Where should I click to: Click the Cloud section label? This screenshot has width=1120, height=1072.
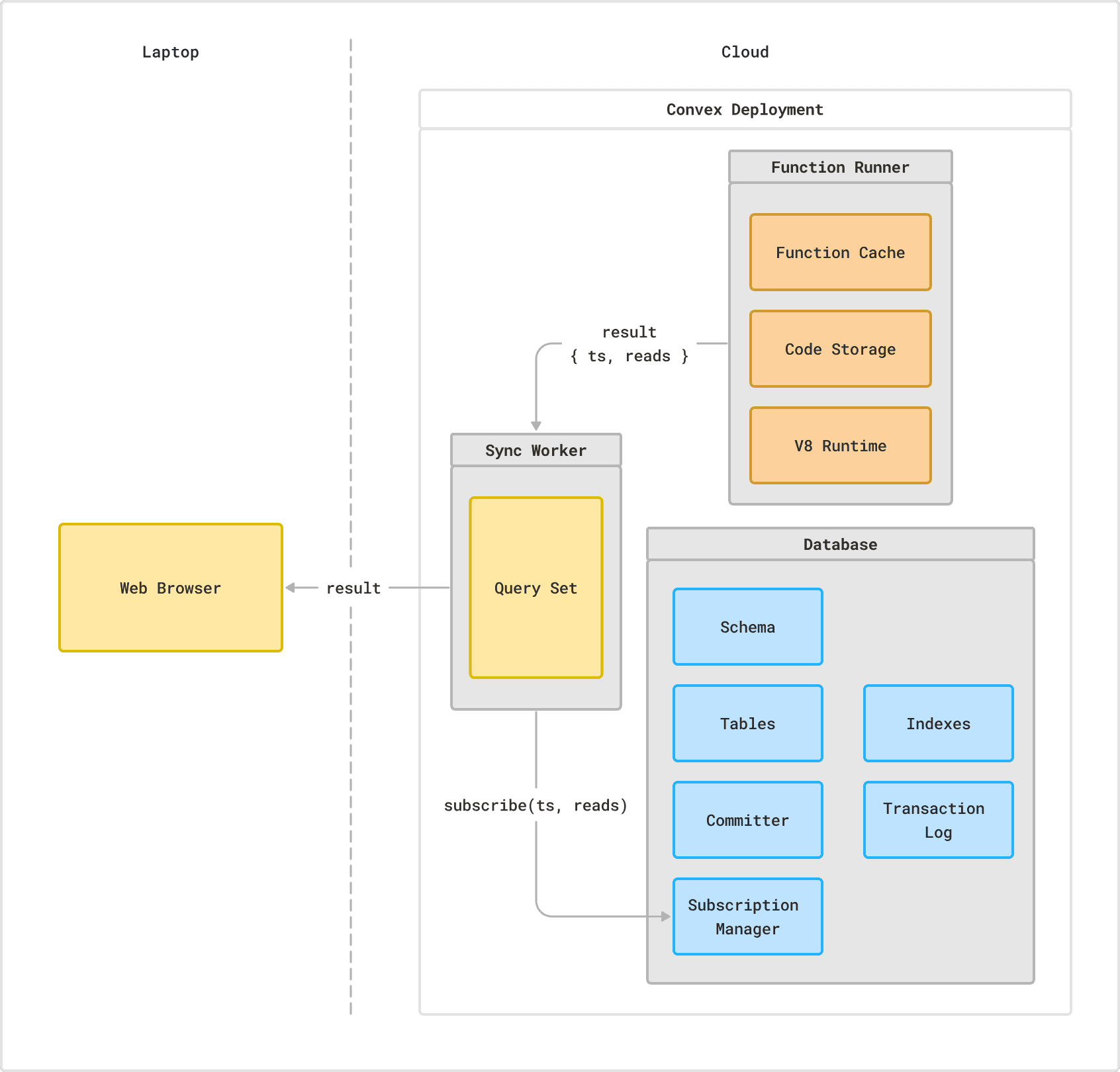744,51
